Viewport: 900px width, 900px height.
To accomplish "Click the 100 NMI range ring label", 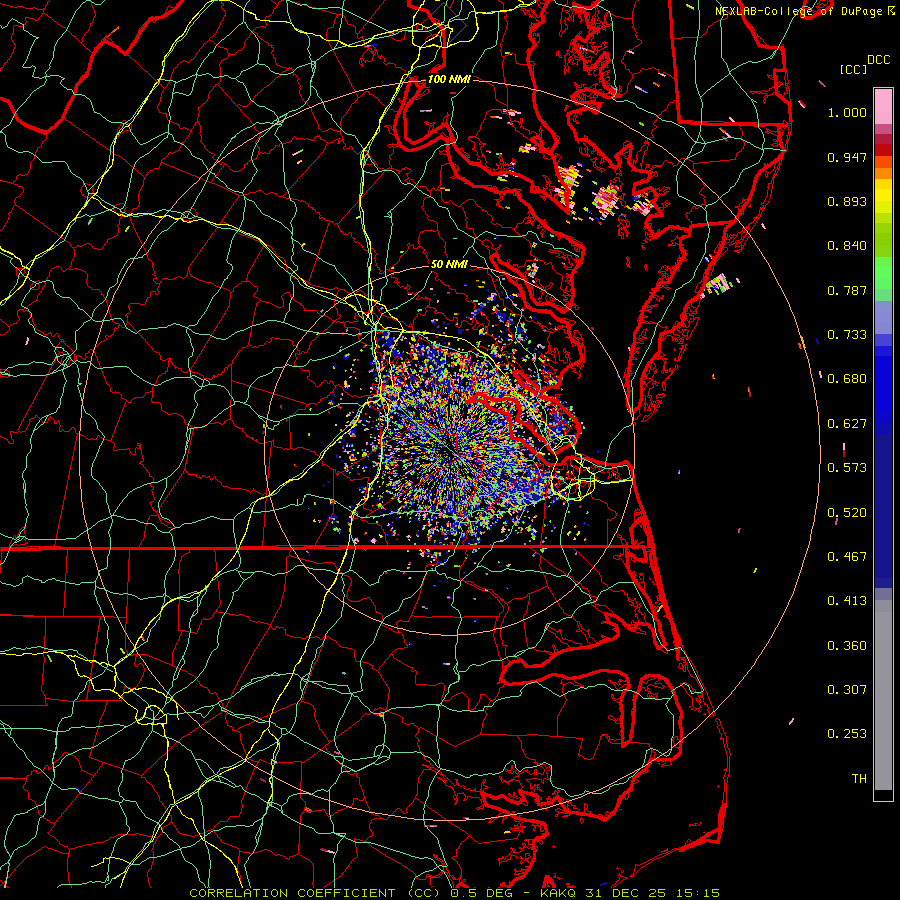I will (x=449, y=79).
